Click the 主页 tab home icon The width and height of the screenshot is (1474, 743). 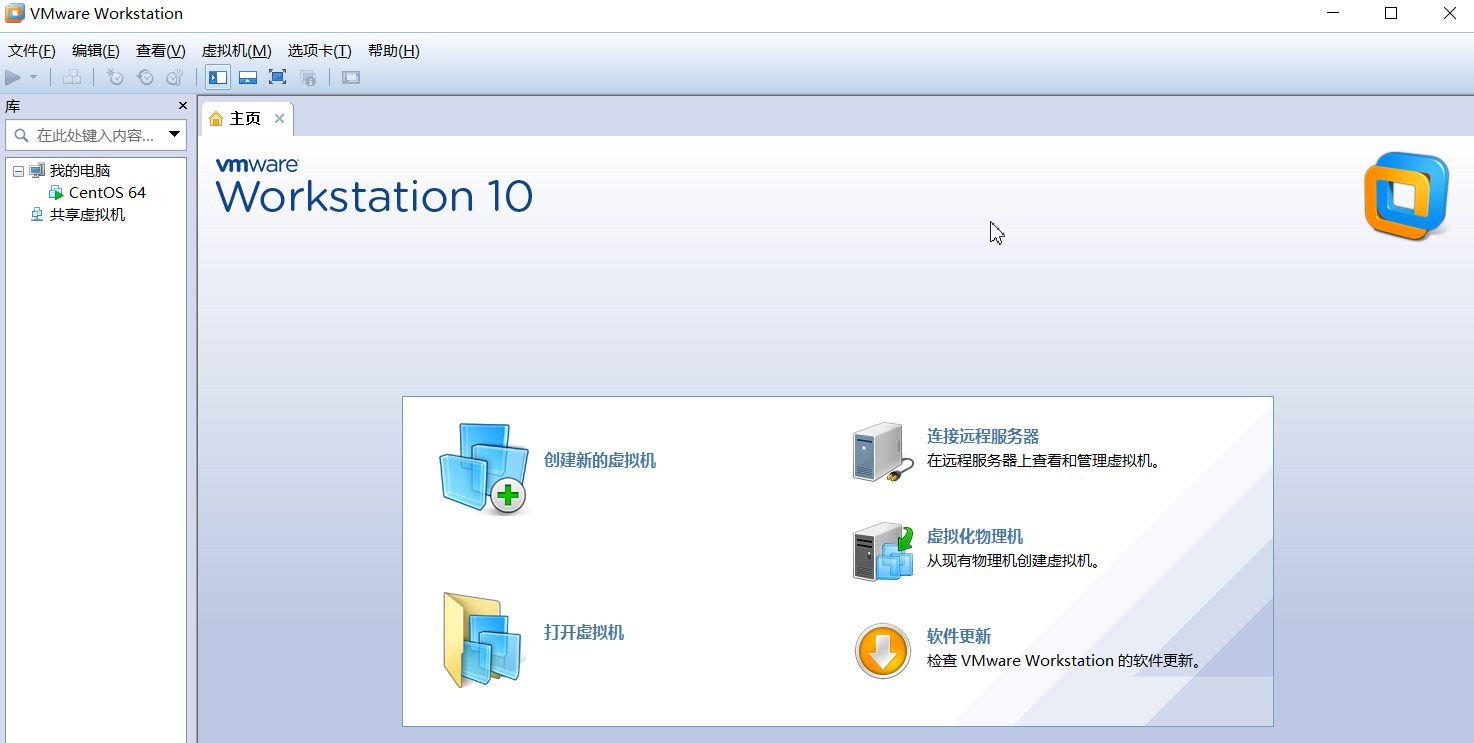(x=216, y=118)
